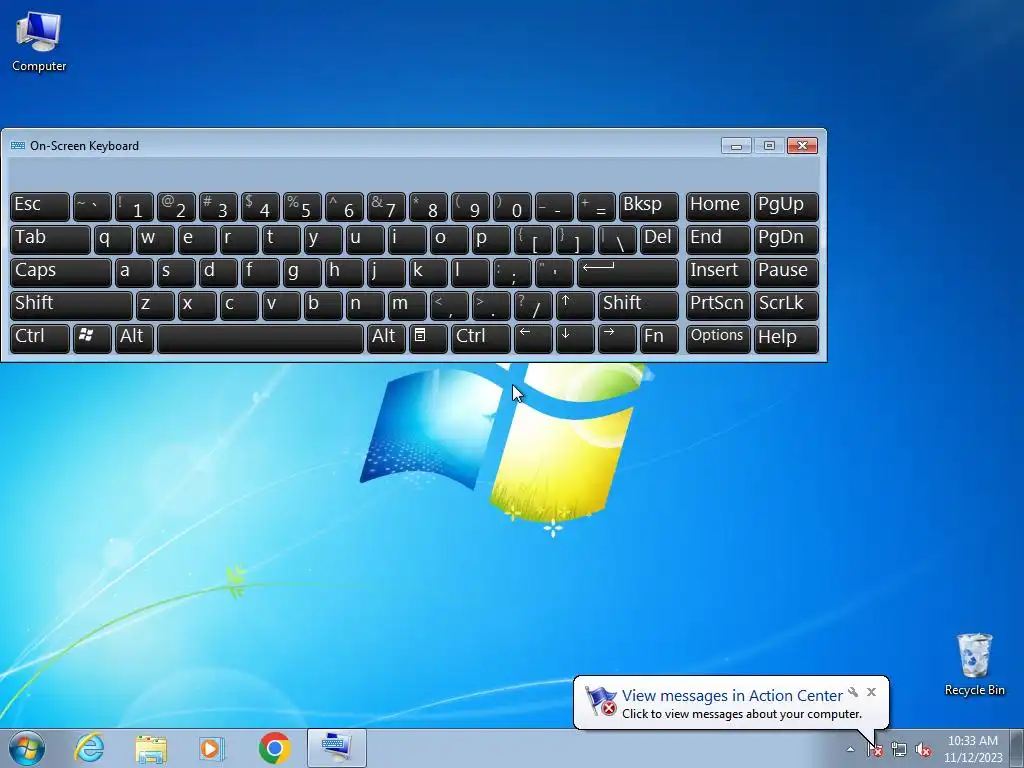The width and height of the screenshot is (1024, 768).
Task: Toggle the Fn key
Action: 659,338
